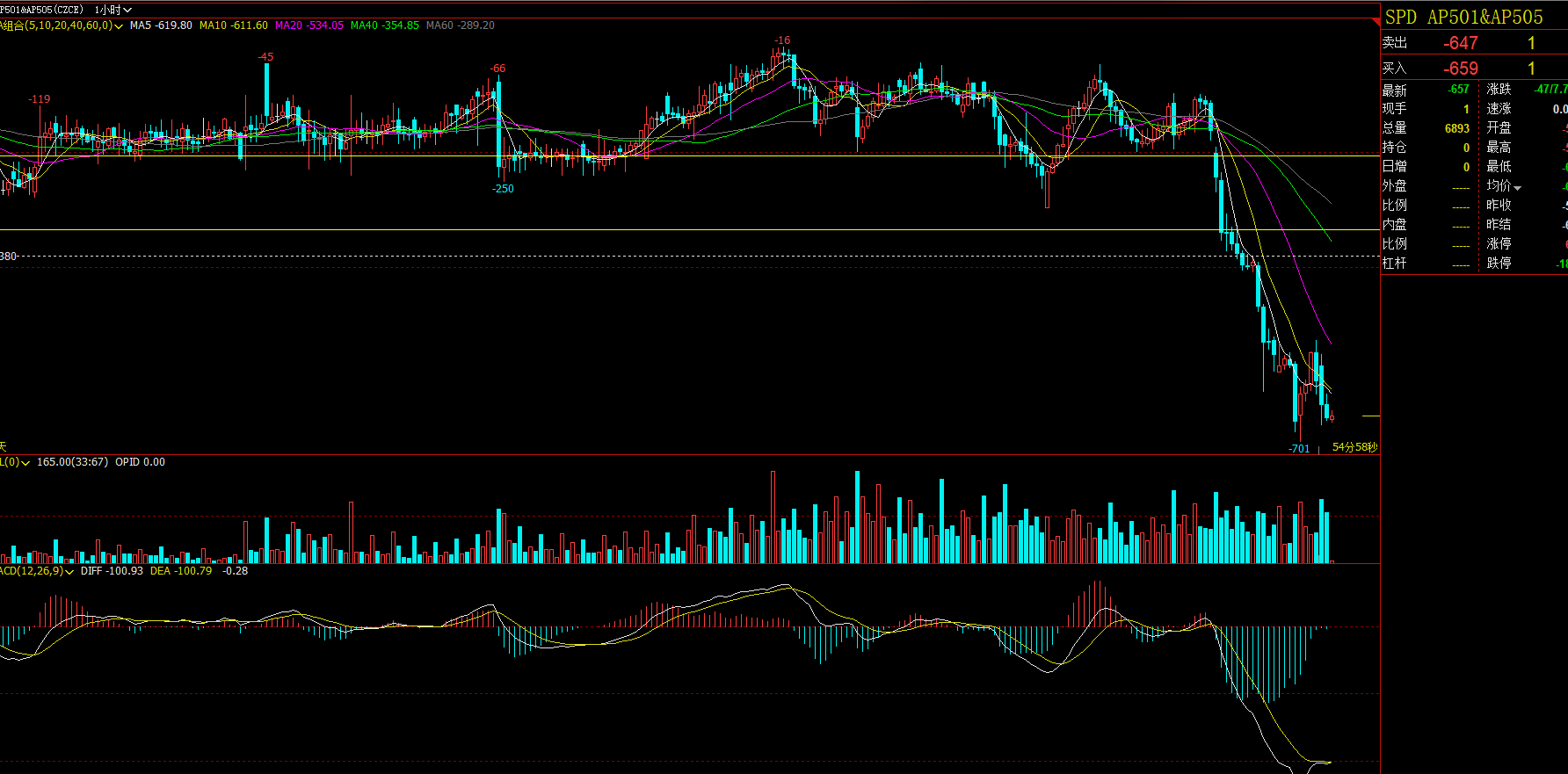Click the -250 low price label
1568x774 pixels.
tap(503, 189)
